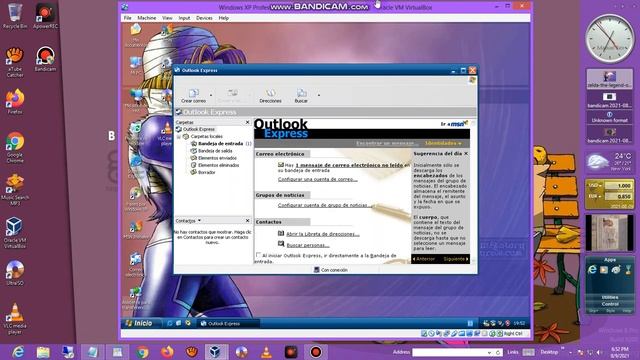This screenshot has height=360, width=640.
Task: Open the Help menu in VirtualBox
Action: click(223, 18)
